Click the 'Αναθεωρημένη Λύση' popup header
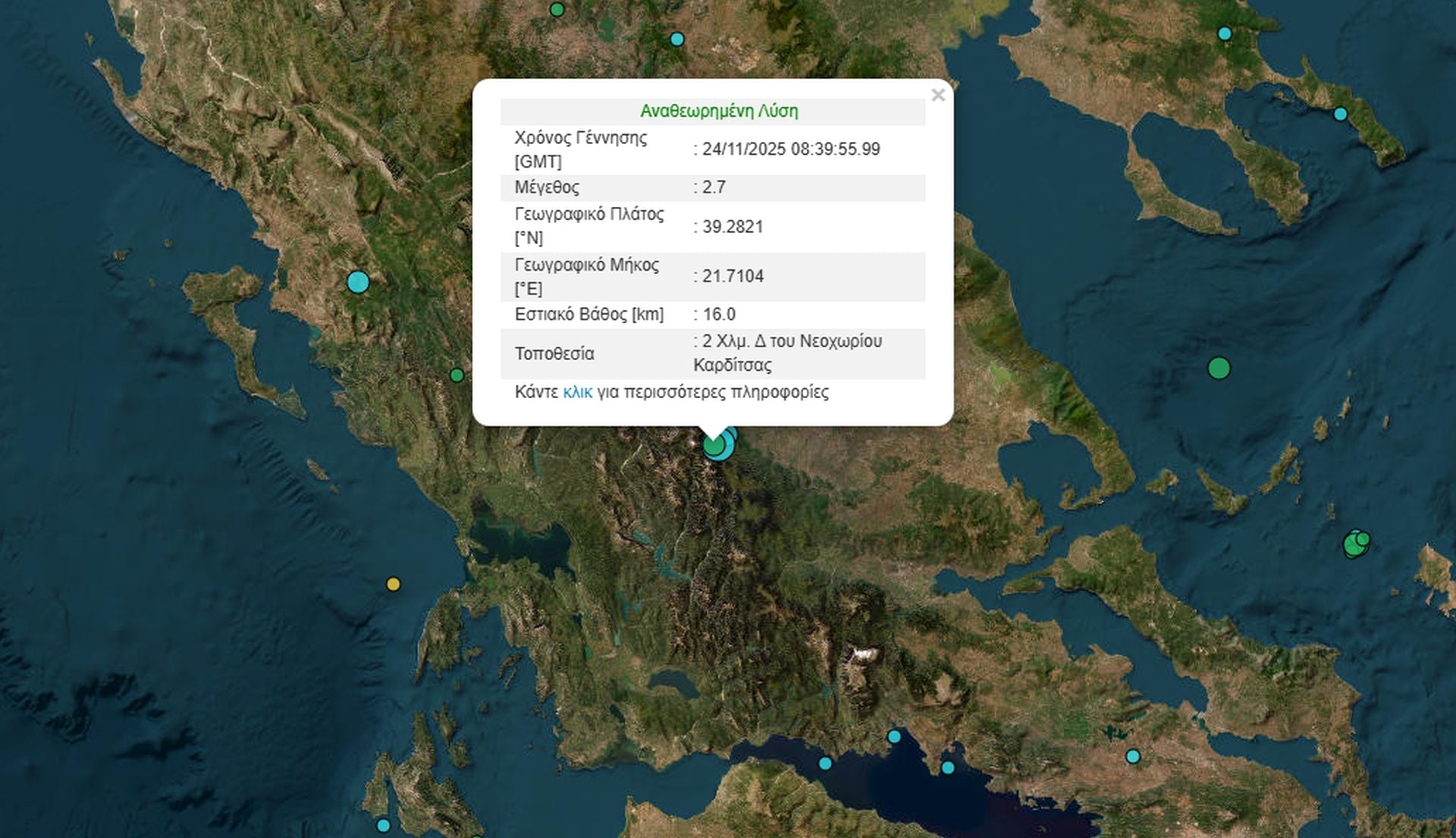Viewport: 1456px width, 838px height. [x=719, y=111]
